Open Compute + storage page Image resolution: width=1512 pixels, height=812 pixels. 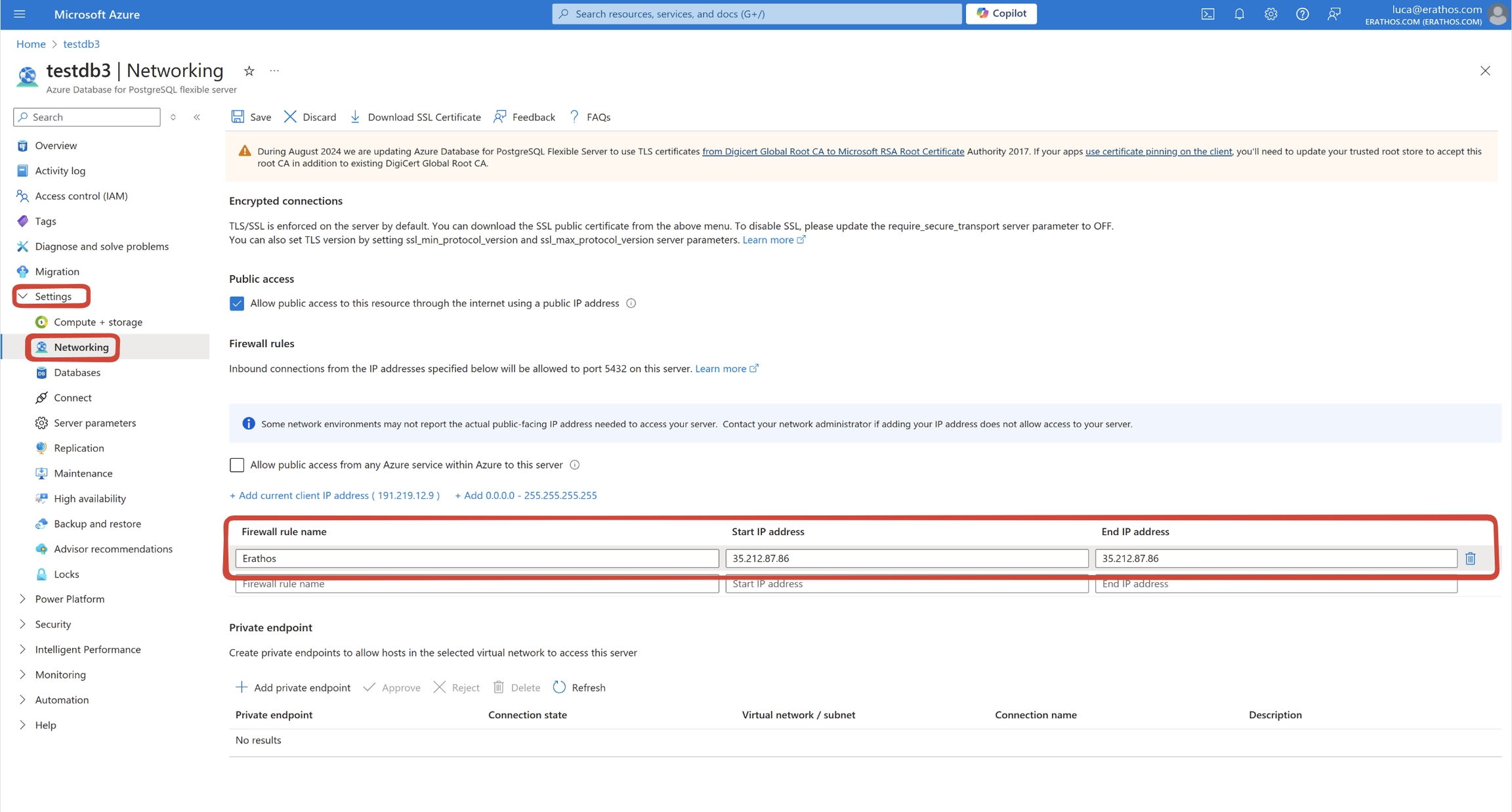tap(98, 322)
